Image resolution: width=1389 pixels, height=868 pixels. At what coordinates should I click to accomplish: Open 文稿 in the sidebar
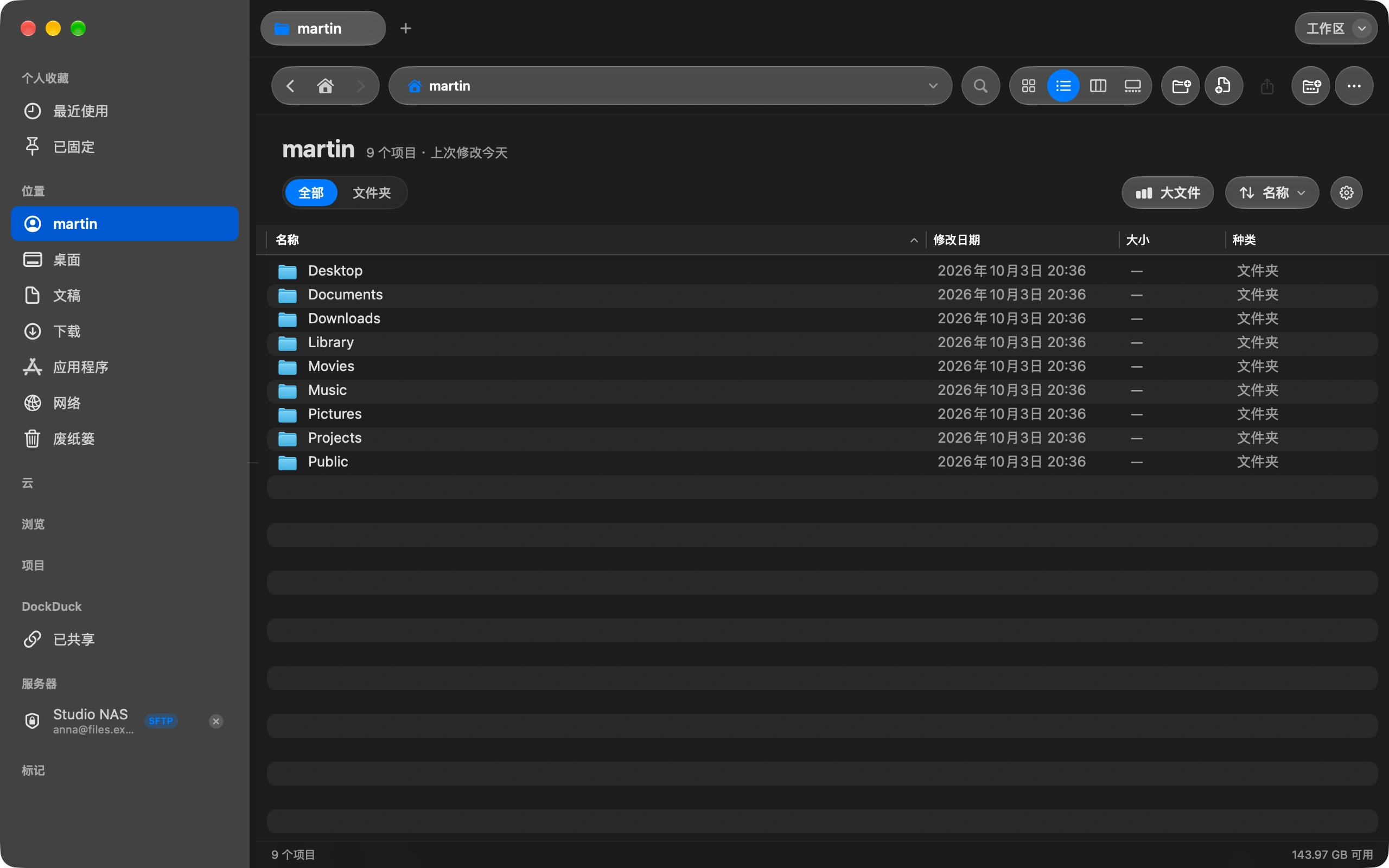pos(125,296)
